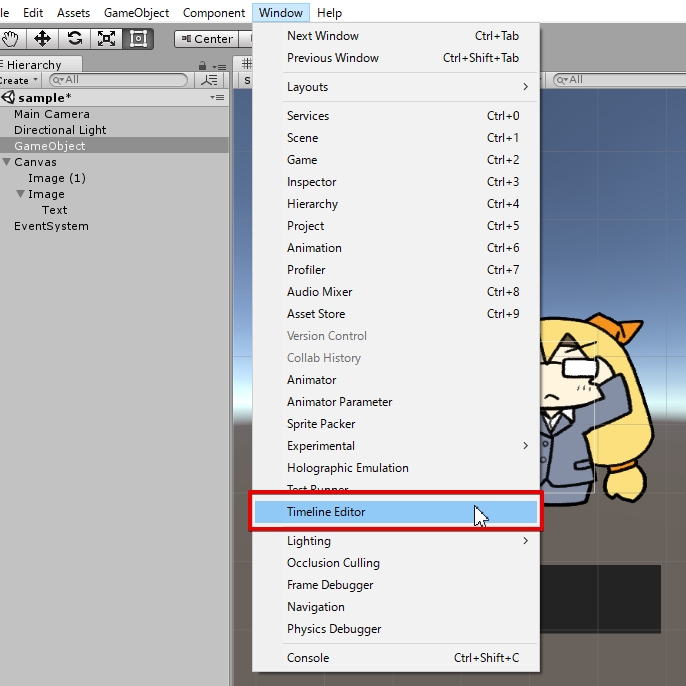
Task: Open the Component menu
Action: pyautogui.click(x=214, y=13)
